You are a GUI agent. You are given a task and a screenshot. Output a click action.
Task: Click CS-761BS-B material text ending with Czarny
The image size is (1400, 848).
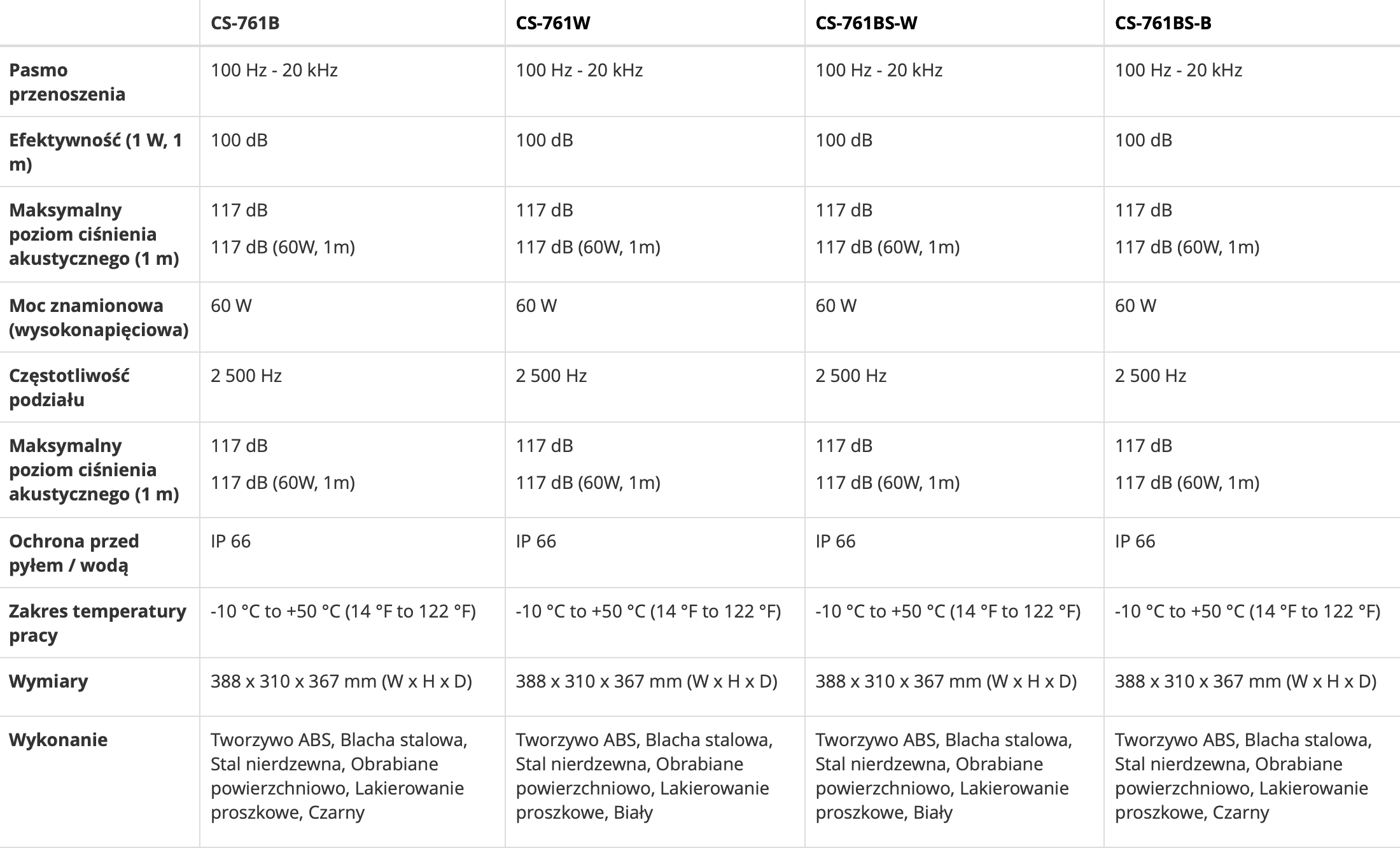(x=1243, y=776)
